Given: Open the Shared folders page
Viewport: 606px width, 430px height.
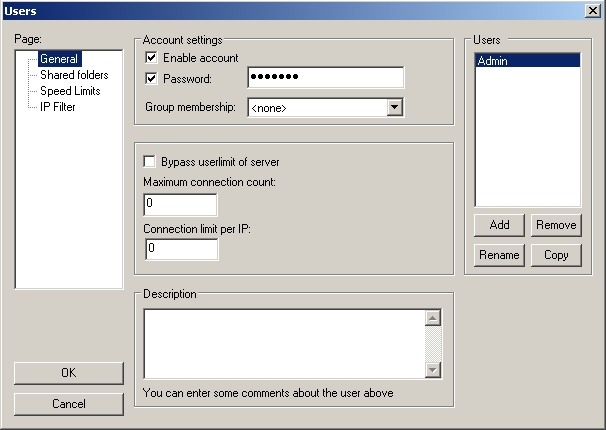Looking at the screenshot, I should [x=74, y=75].
